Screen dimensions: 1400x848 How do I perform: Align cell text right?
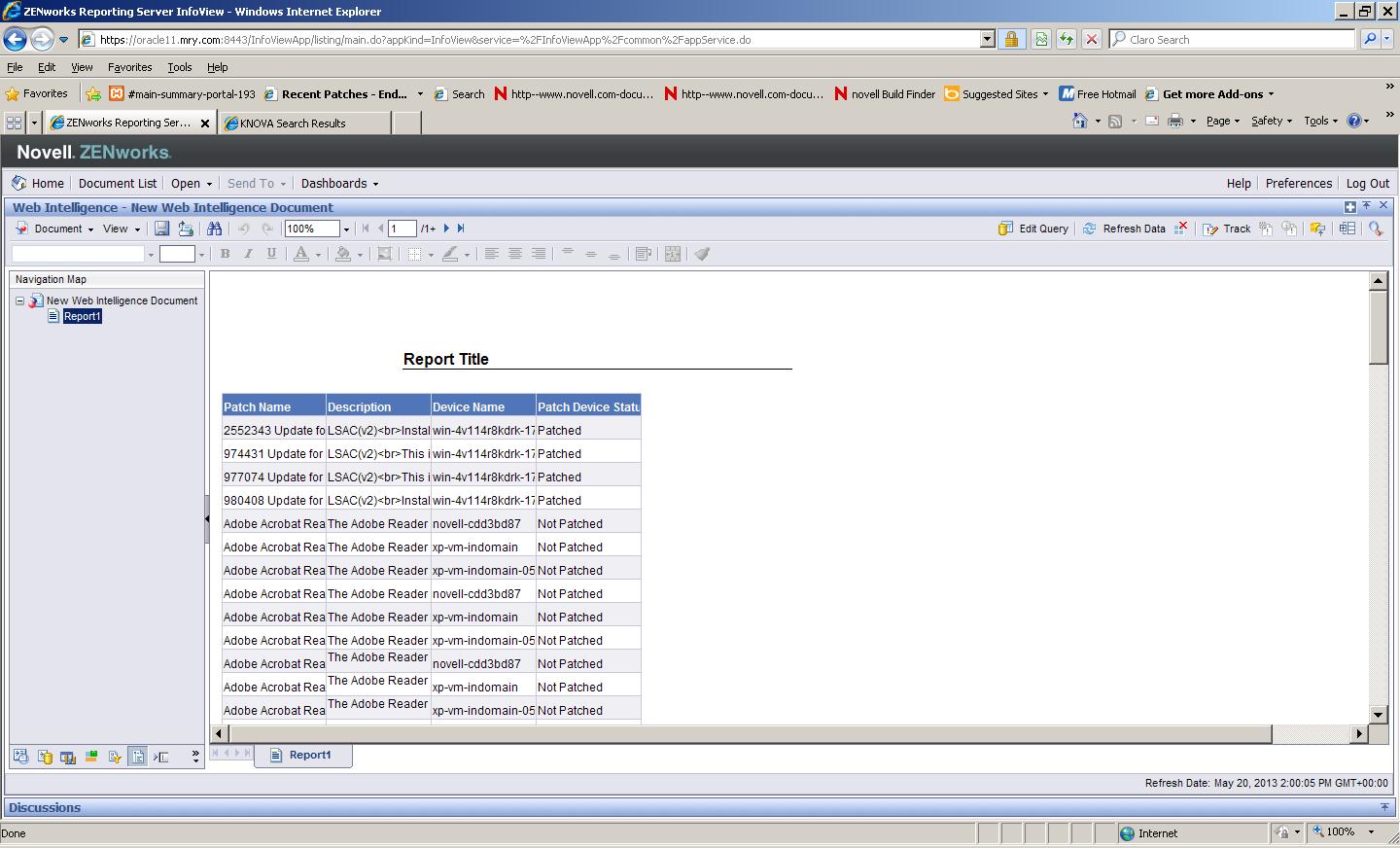(x=539, y=254)
